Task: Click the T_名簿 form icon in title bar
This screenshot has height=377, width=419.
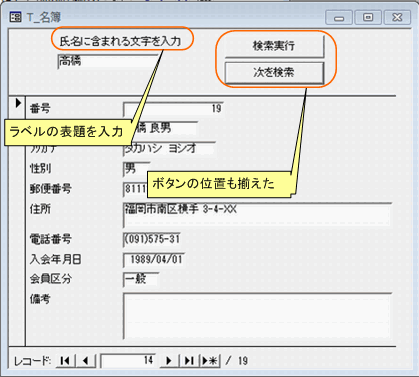Action: pyautogui.click(x=15, y=17)
